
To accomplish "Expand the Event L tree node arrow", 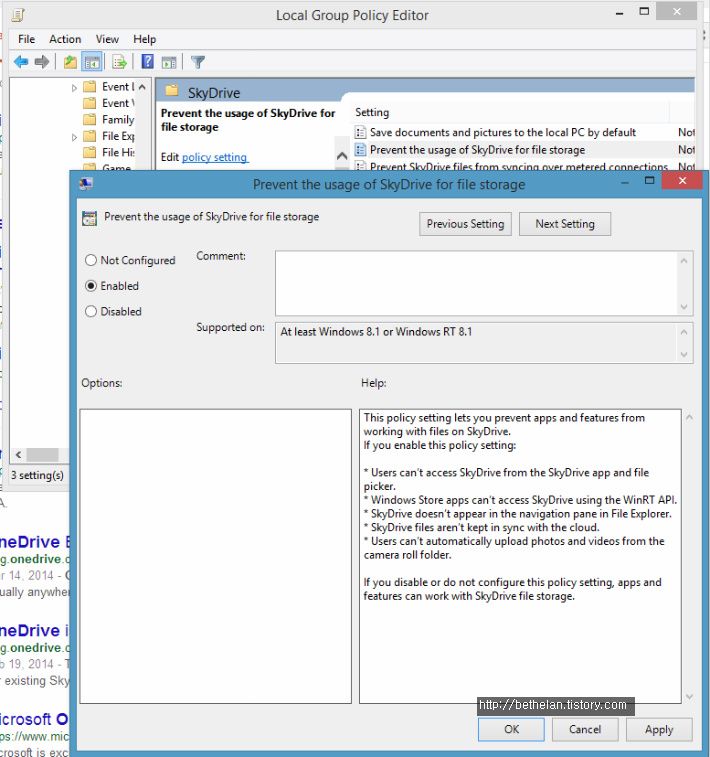I will click(74, 88).
